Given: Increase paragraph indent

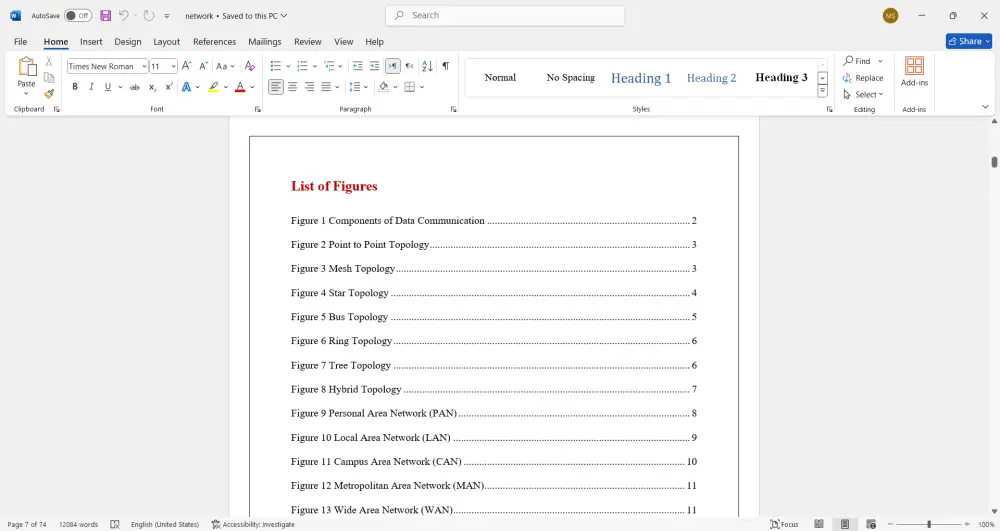Looking at the screenshot, I should [x=374, y=66].
